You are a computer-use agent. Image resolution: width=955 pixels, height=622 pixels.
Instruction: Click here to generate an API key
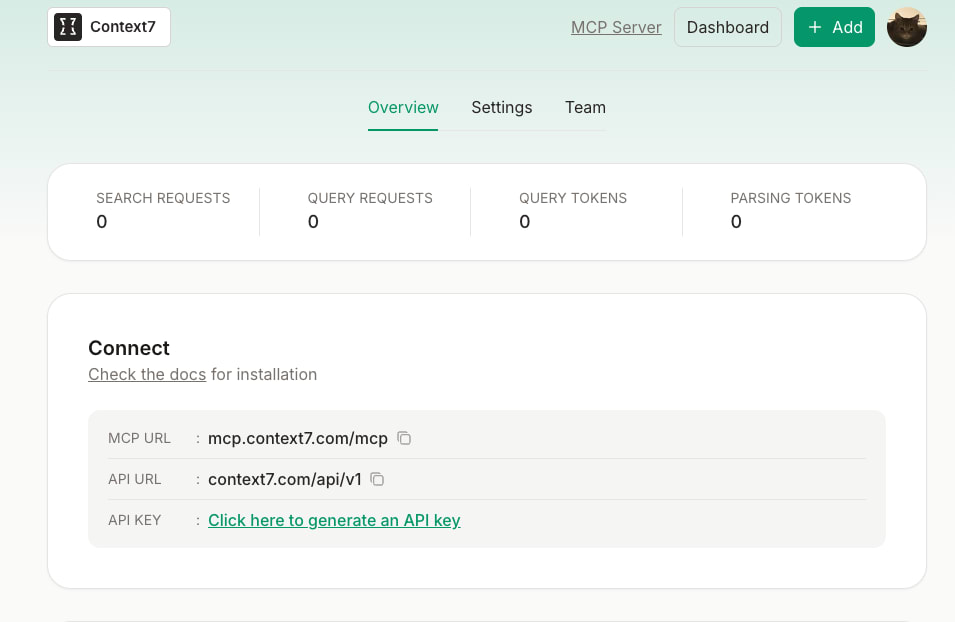334,520
